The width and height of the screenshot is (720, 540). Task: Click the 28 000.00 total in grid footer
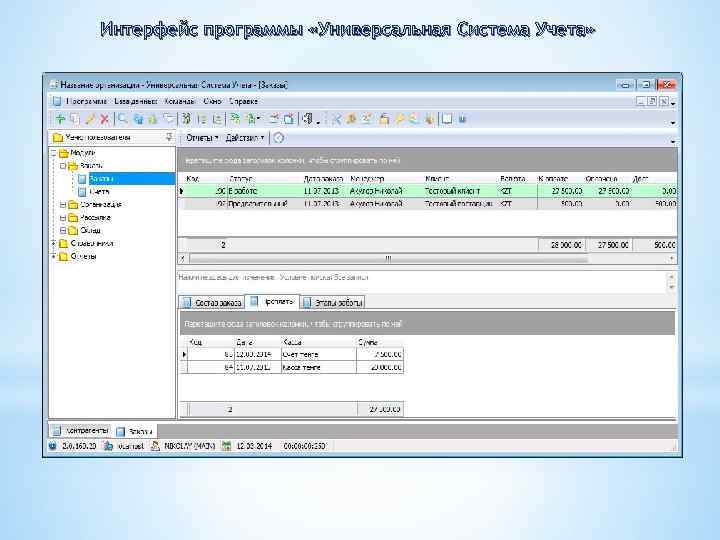pos(562,245)
